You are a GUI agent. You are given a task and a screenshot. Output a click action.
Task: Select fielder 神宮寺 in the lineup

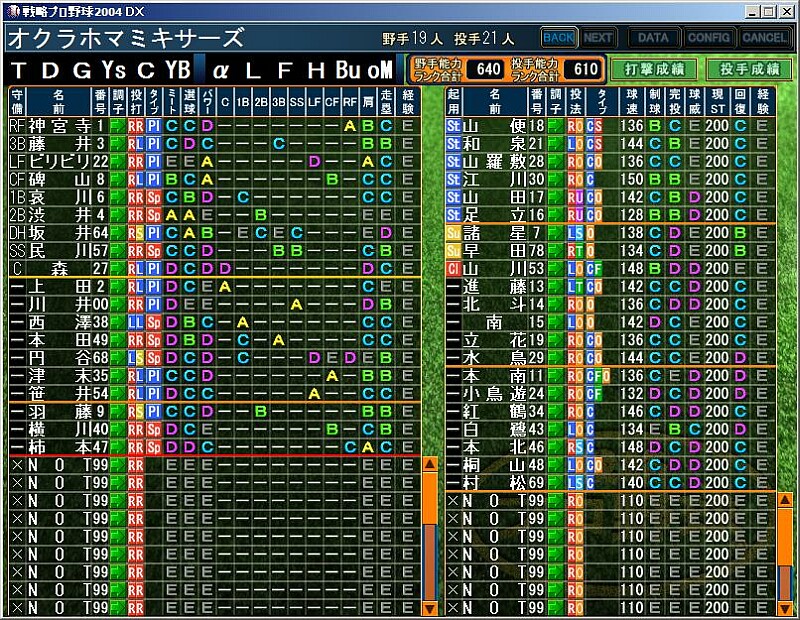pos(215,126)
